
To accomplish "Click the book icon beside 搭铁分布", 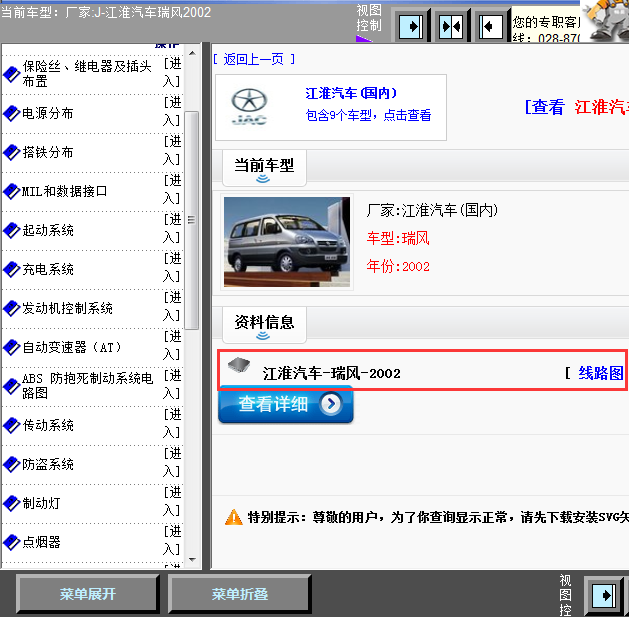I will 11,152.
